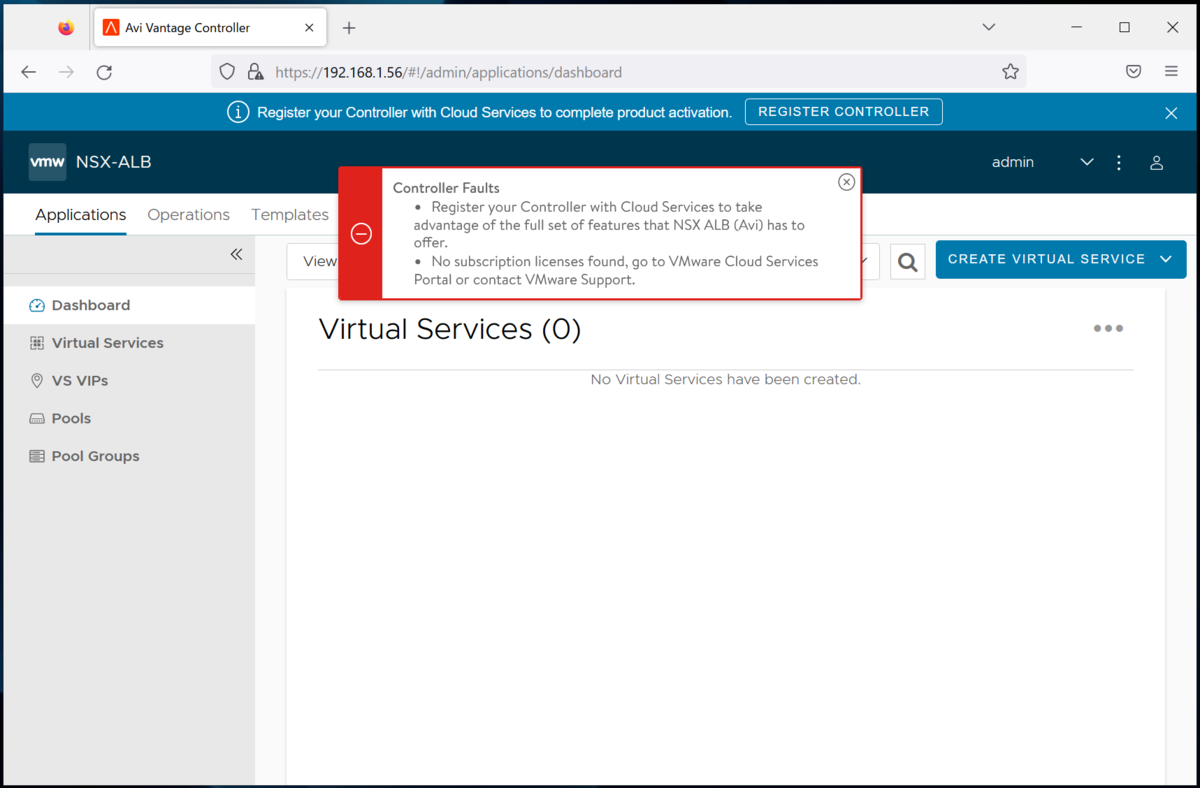The width and height of the screenshot is (1200, 788).
Task: Reload the current page
Action: [104, 72]
